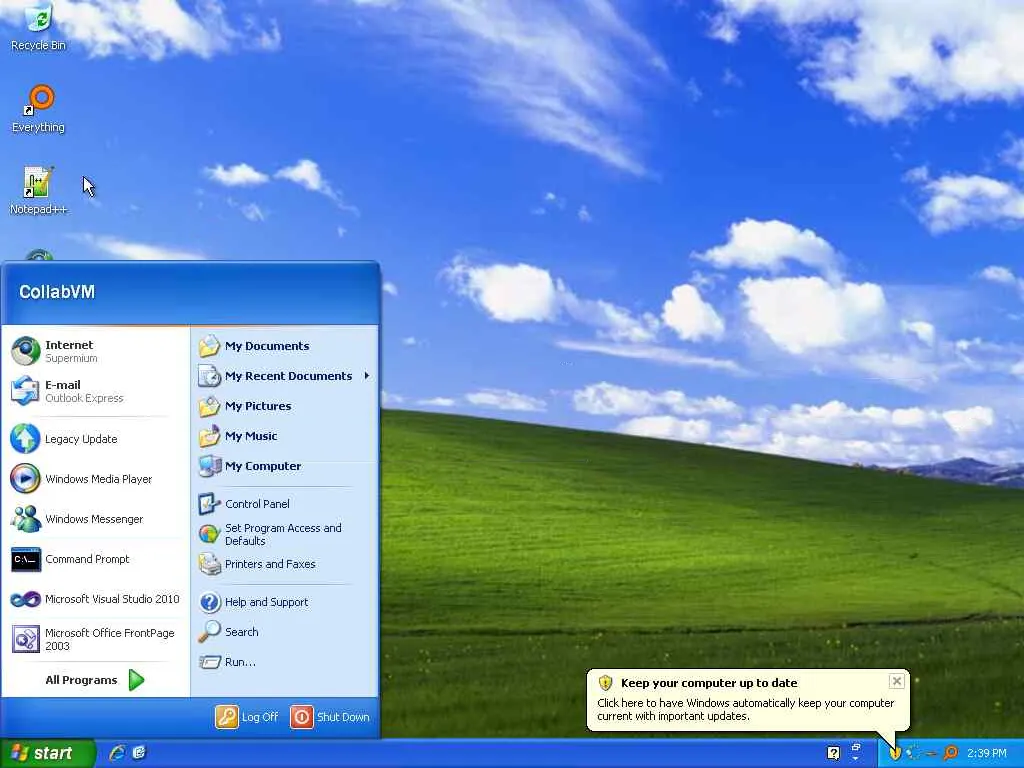Click the CollabVM user name header
The height and width of the screenshot is (768, 1024).
(x=57, y=292)
